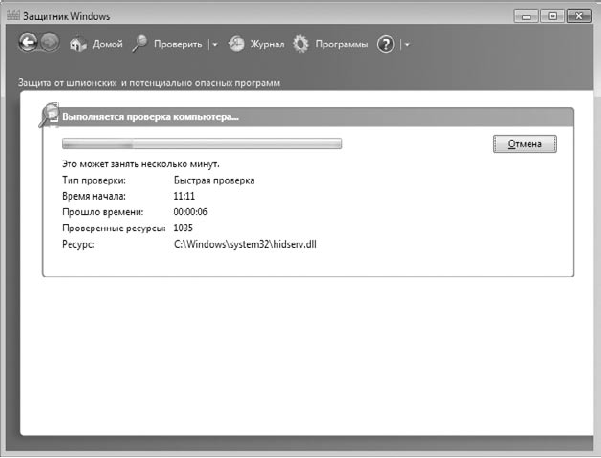Minimize the Защитник Windows window
The height and width of the screenshot is (458, 601).
526,16
